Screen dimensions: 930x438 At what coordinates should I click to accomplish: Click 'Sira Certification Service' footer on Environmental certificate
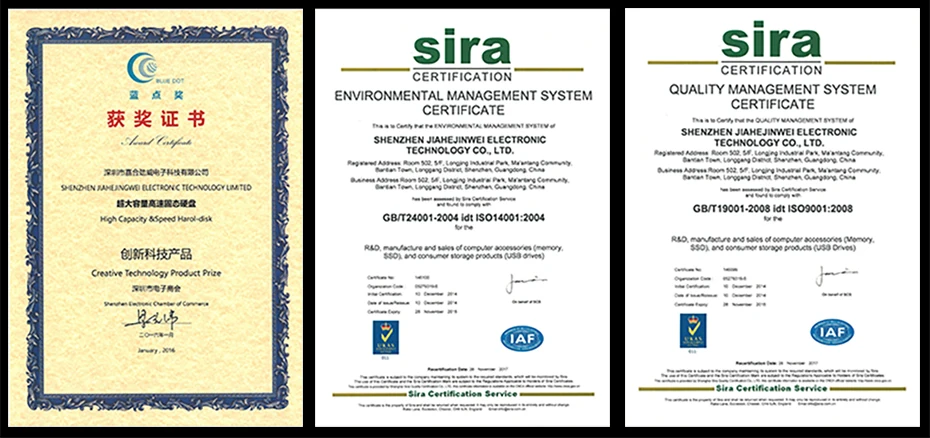point(463,394)
